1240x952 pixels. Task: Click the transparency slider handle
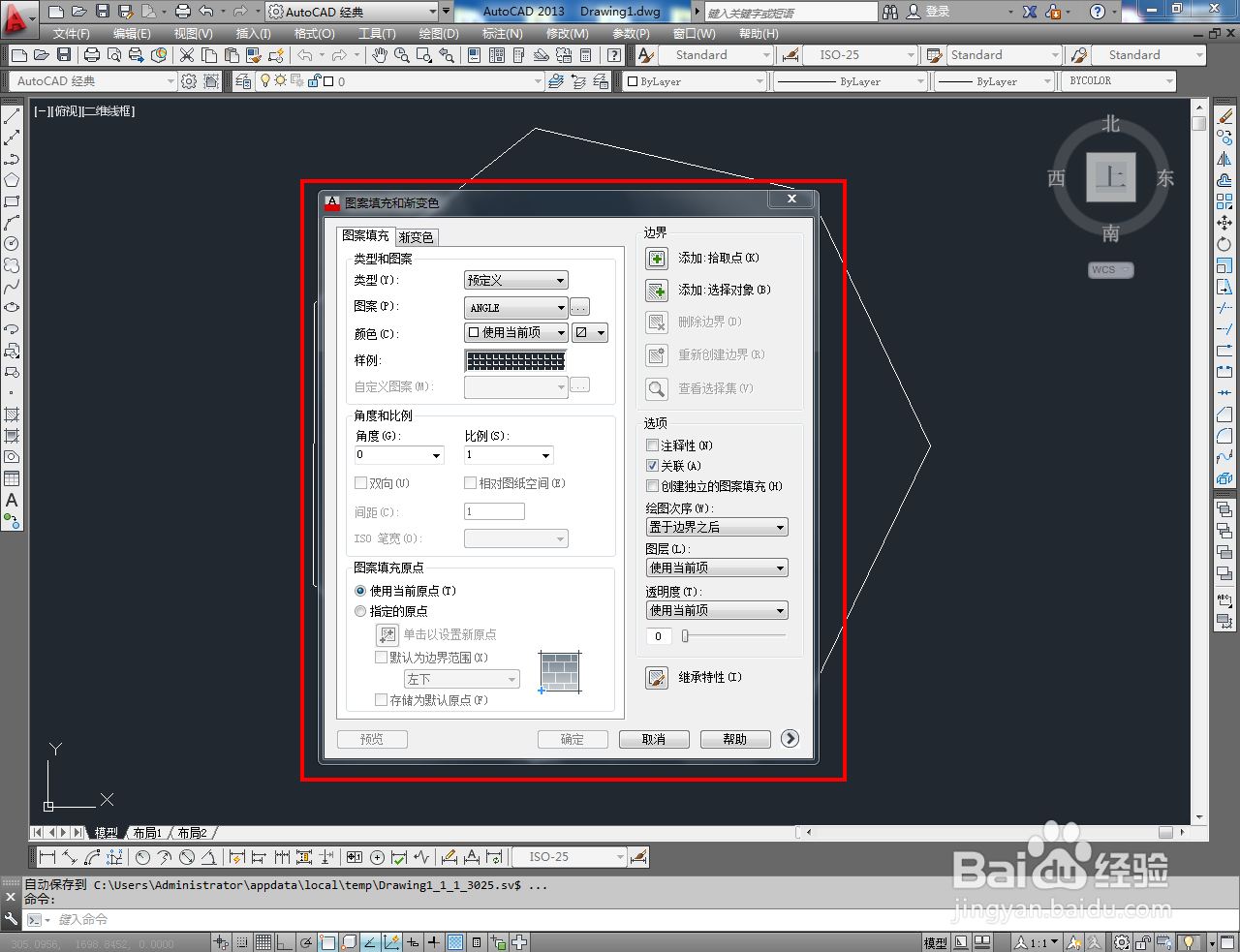(685, 636)
